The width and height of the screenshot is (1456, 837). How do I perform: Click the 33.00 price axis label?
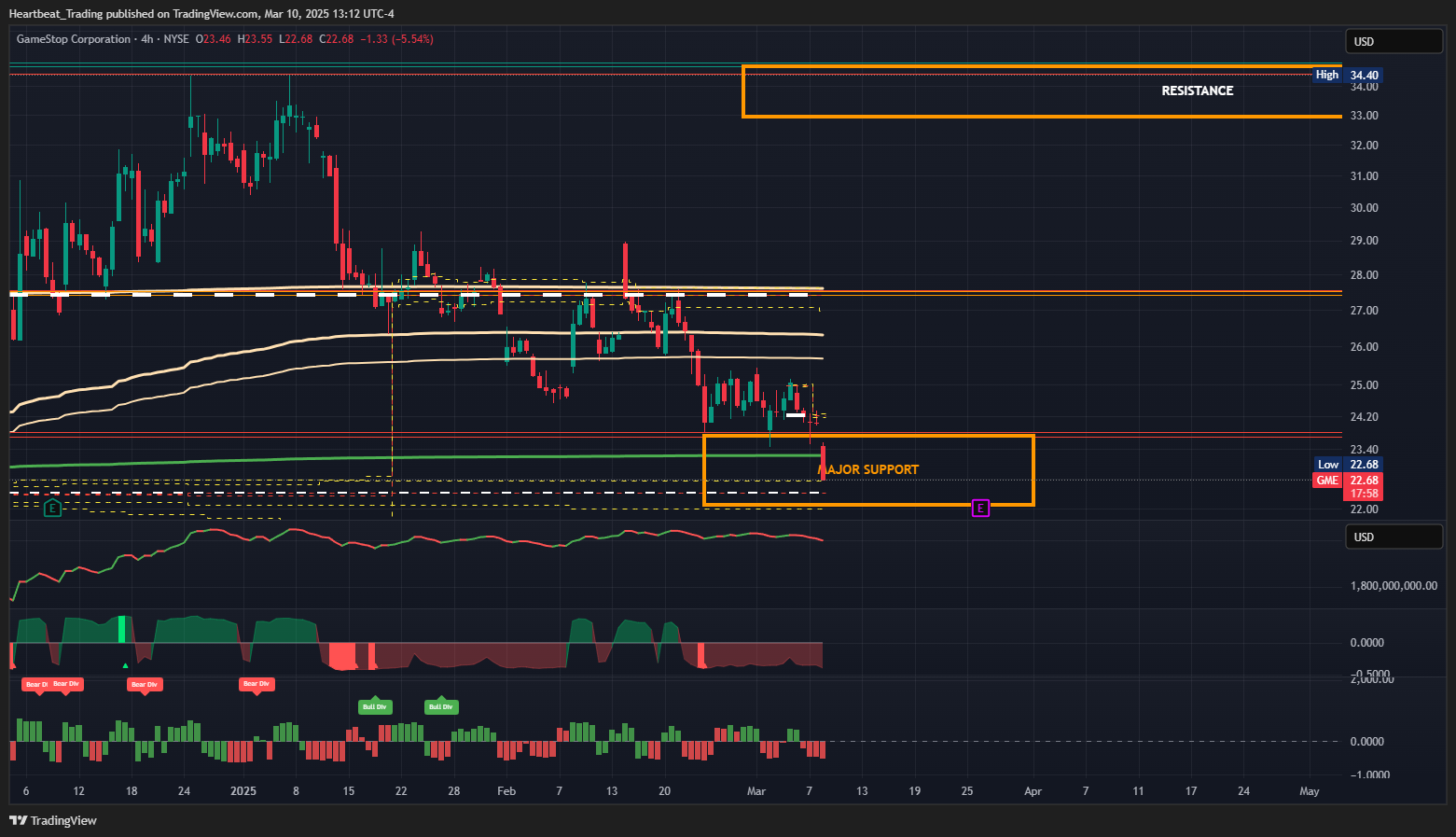click(x=1364, y=116)
